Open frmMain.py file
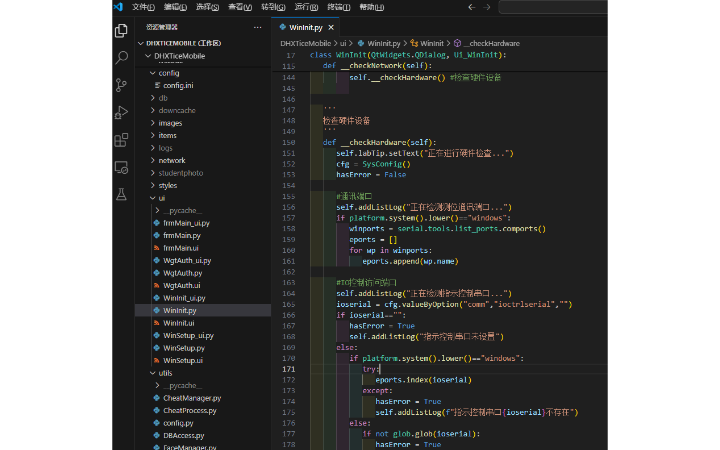 pyautogui.click(x=203, y=236)
